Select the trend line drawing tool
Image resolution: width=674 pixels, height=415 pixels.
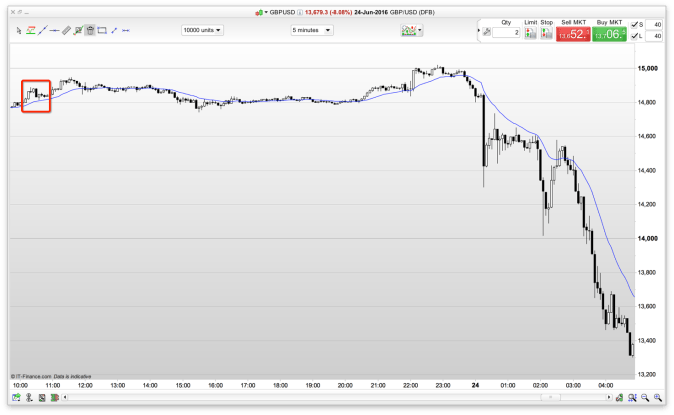tap(43, 31)
